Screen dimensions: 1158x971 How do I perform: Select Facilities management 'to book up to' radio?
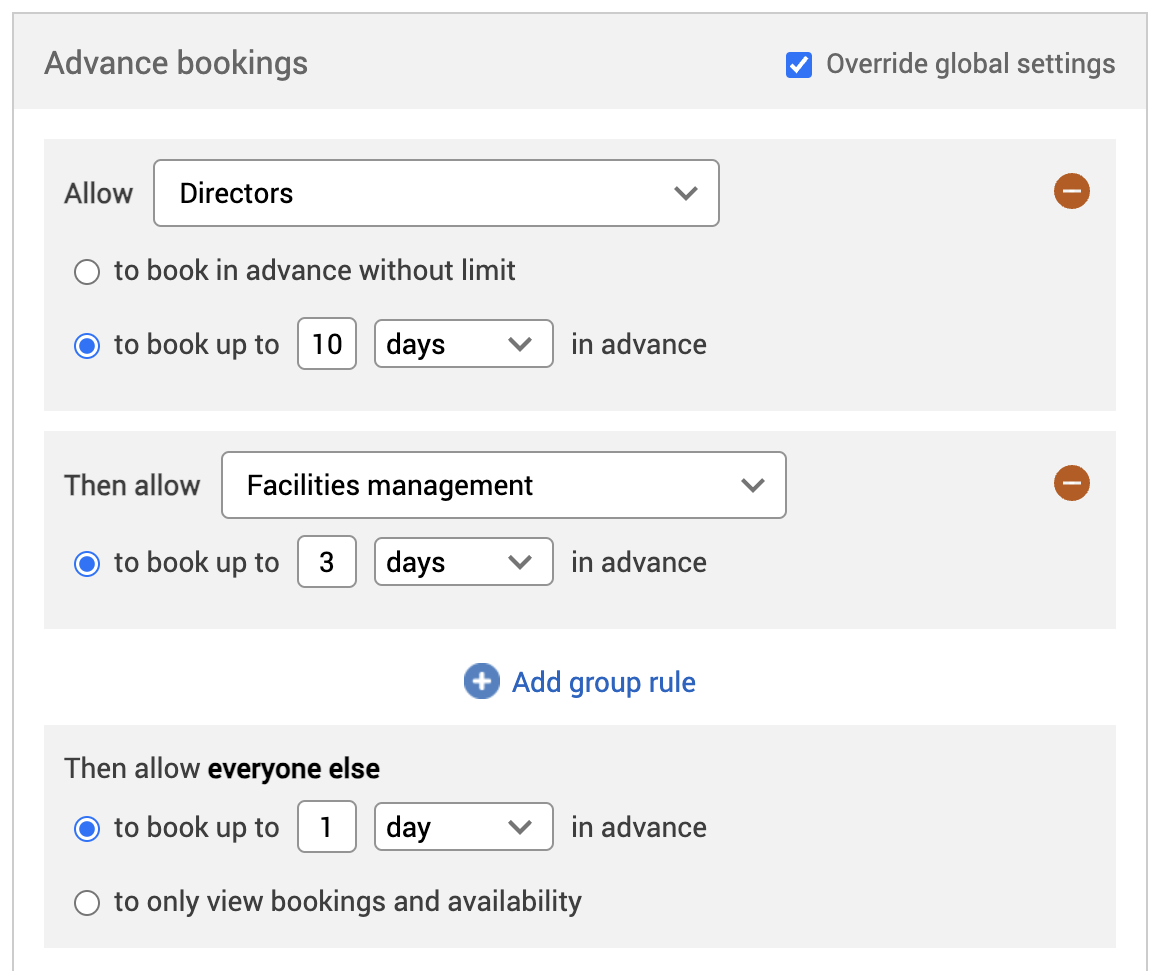(x=88, y=564)
